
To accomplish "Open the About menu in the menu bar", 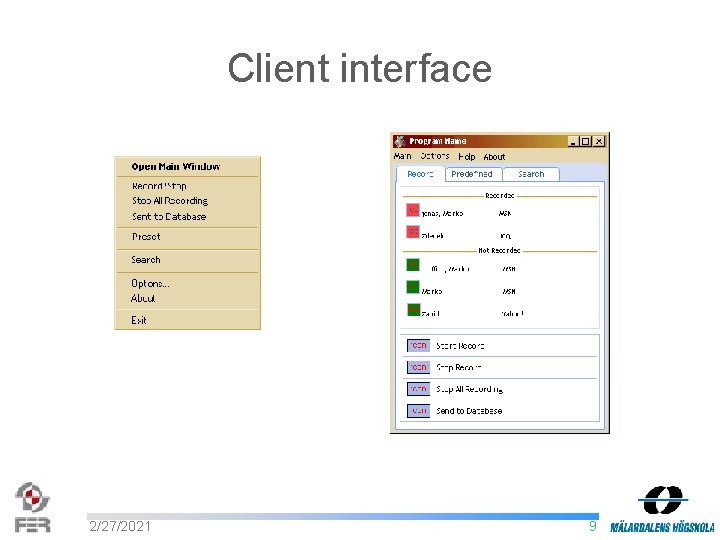I will pyautogui.click(x=494, y=157).
